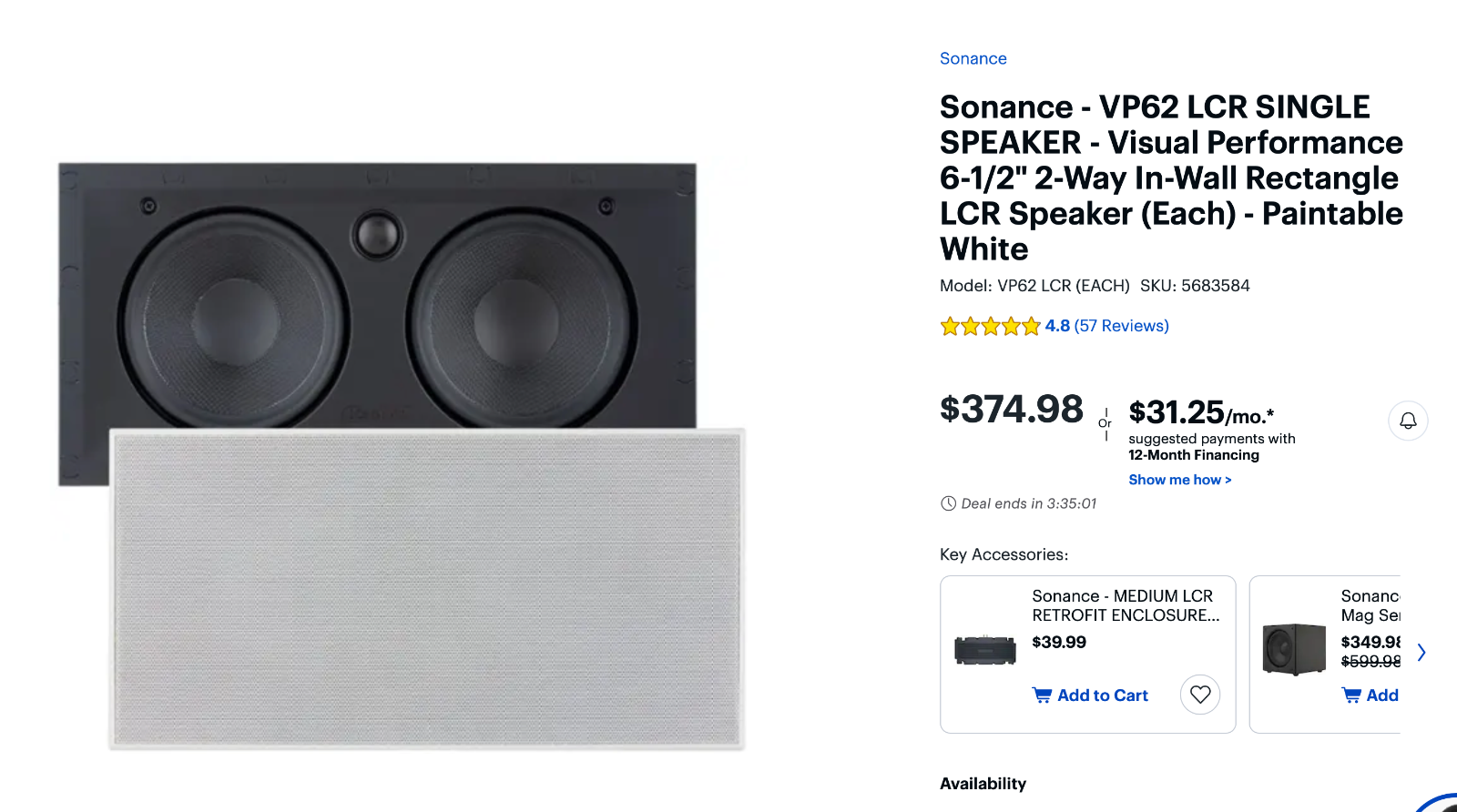Click the Availability section heading
1457x812 pixels.
point(983,783)
